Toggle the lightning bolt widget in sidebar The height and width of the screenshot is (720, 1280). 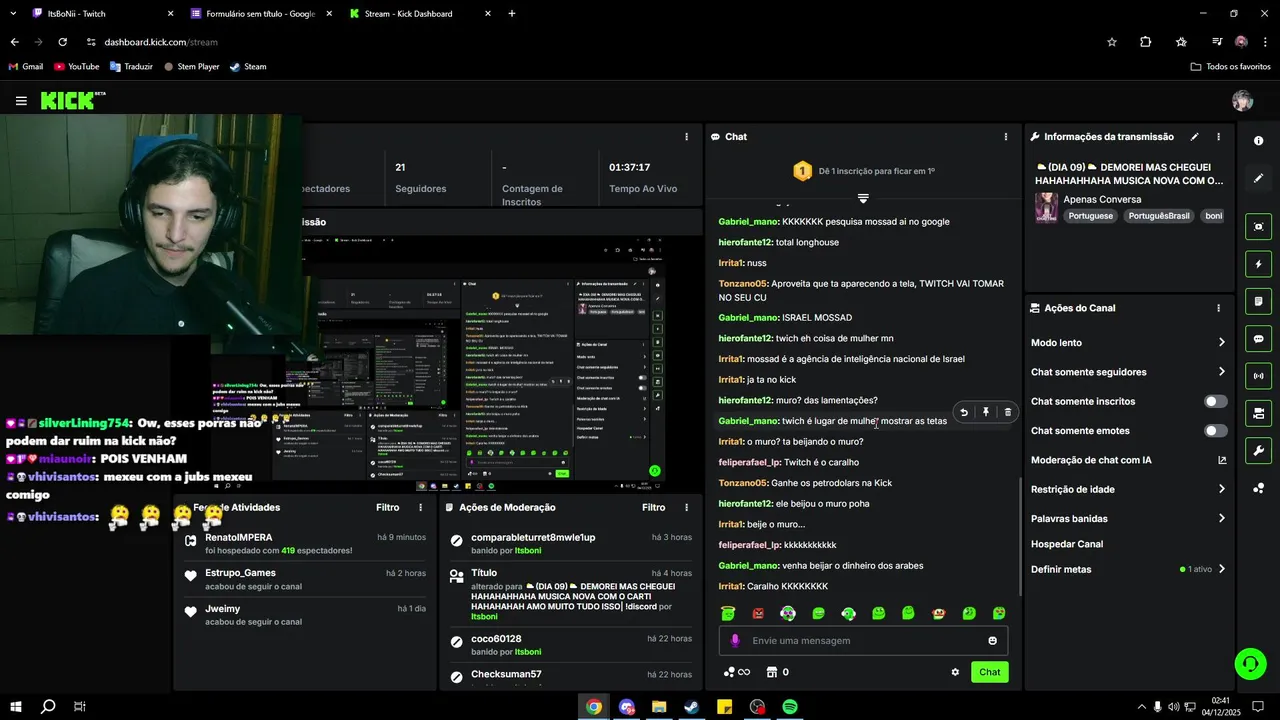[x=1258, y=264]
